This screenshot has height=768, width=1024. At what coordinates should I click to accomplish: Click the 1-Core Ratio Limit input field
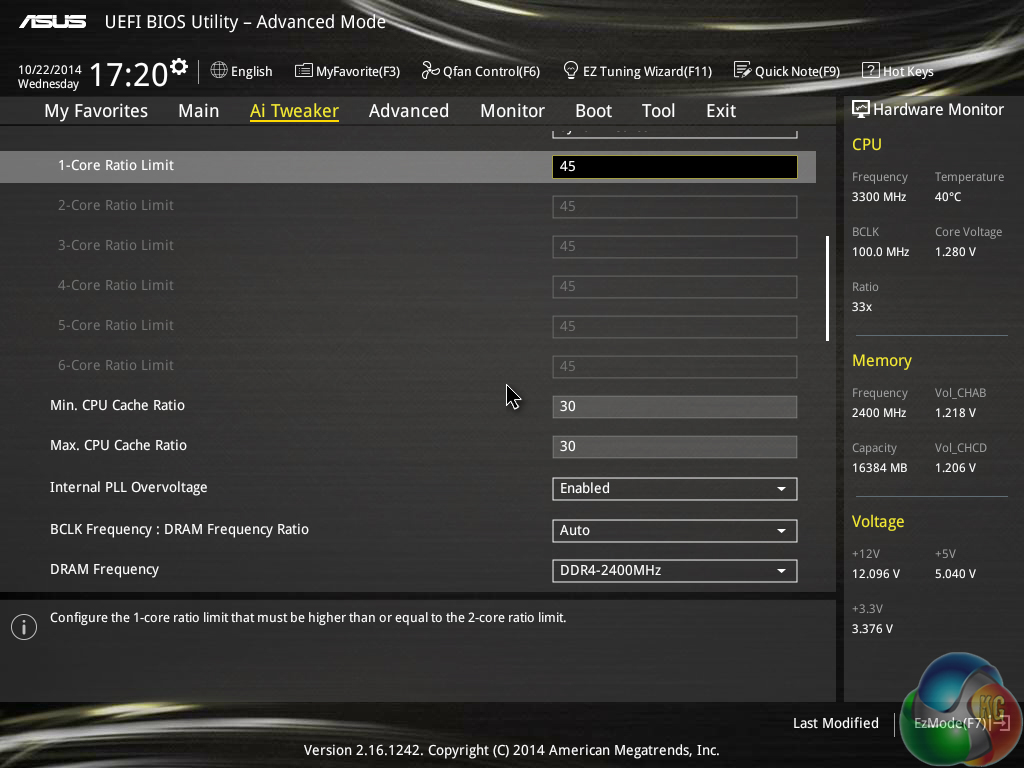pyautogui.click(x=675, y=167)
